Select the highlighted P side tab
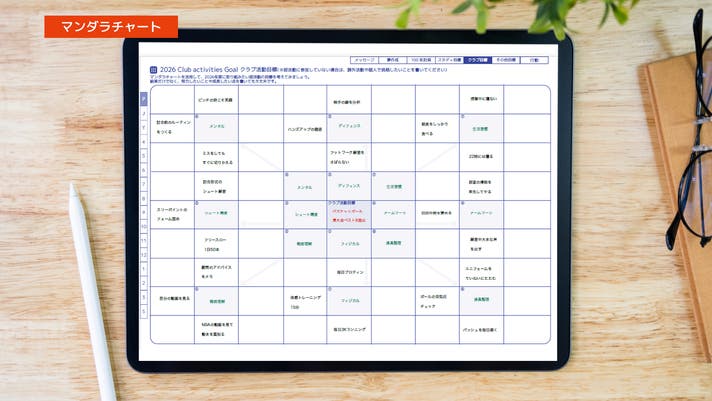Viewport: 712px width, 401px height. [x=144, y=98]
